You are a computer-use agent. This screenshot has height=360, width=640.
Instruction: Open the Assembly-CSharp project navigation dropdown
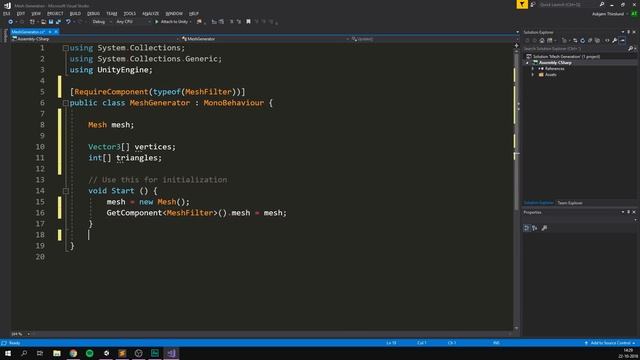tap(96, 39)
